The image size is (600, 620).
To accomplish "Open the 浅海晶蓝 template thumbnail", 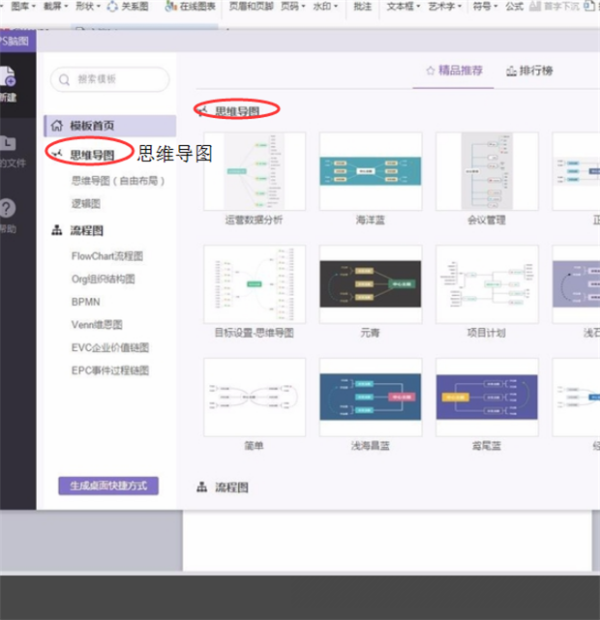I will coord(371,397).
